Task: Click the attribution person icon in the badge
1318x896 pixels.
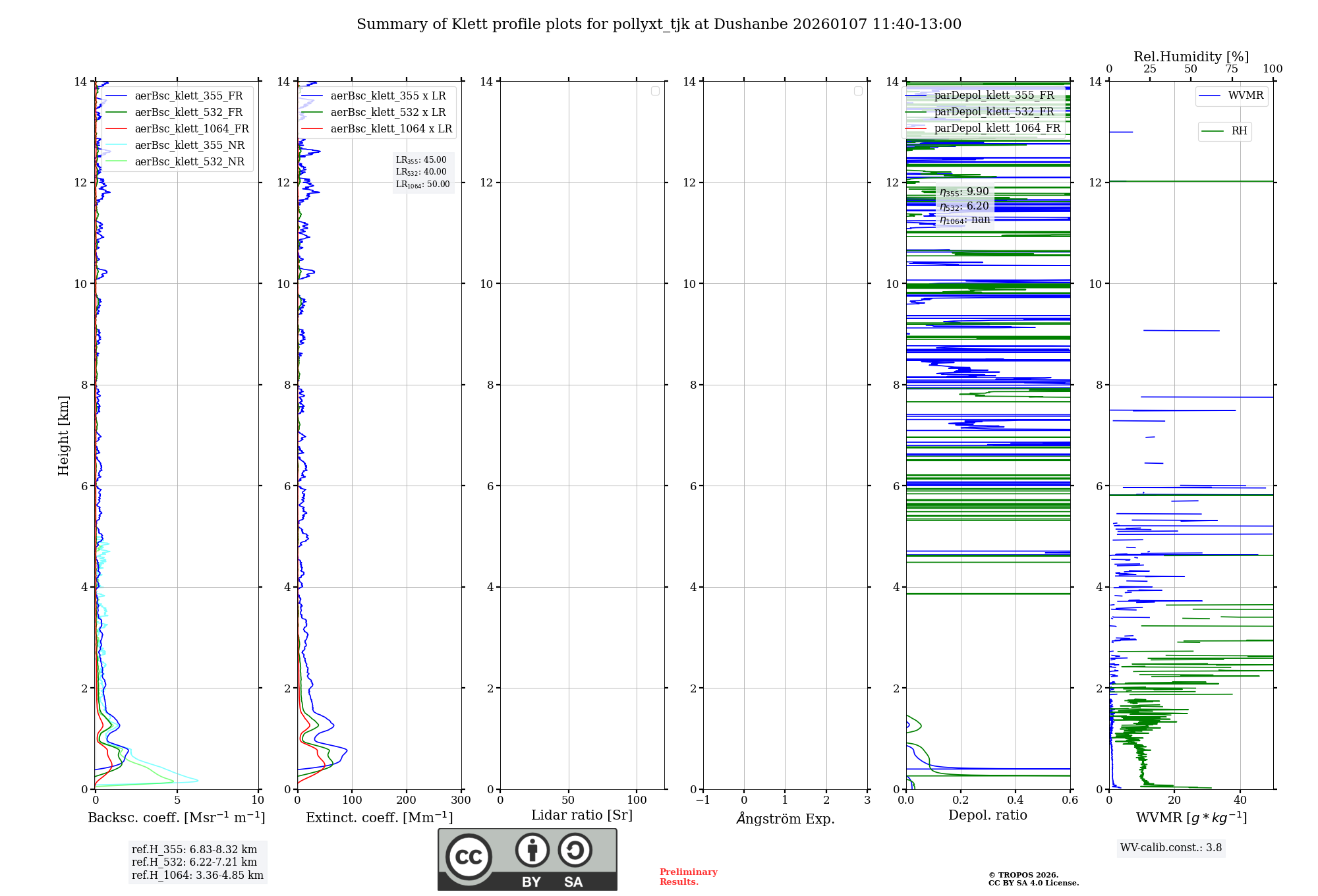Action: point(532,850)
